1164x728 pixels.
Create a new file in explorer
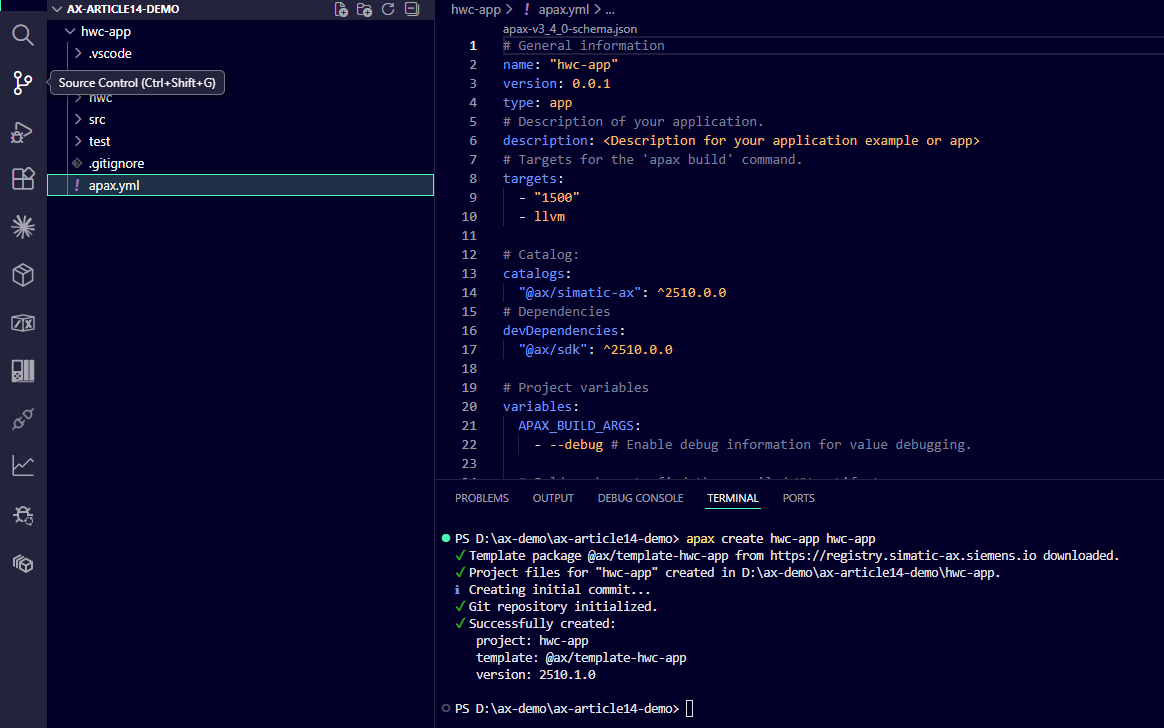coord(341,10)
